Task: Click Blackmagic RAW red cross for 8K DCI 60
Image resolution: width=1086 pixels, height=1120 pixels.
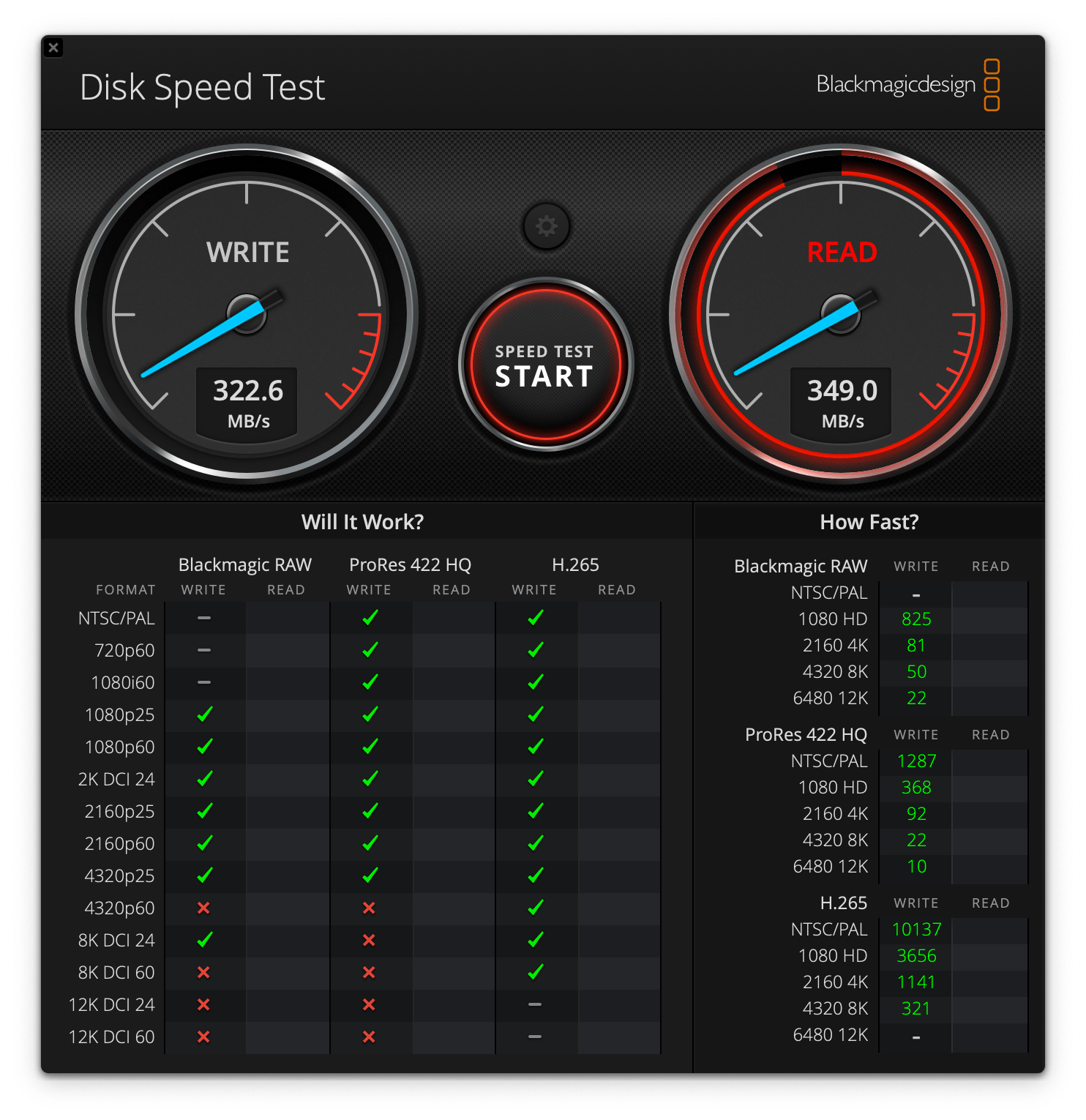Action: click(x=203, y=972)
